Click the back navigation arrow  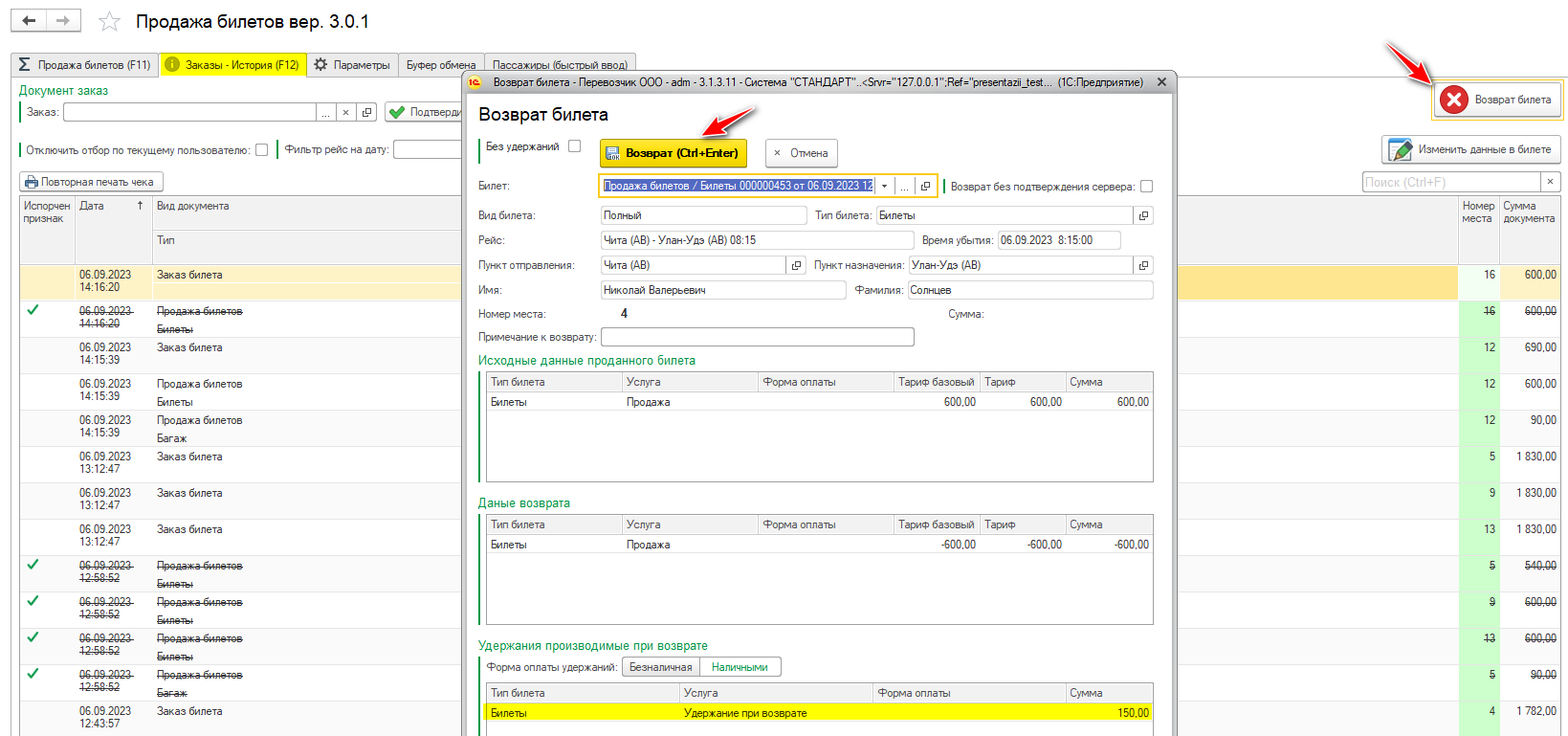pos(29,20)
